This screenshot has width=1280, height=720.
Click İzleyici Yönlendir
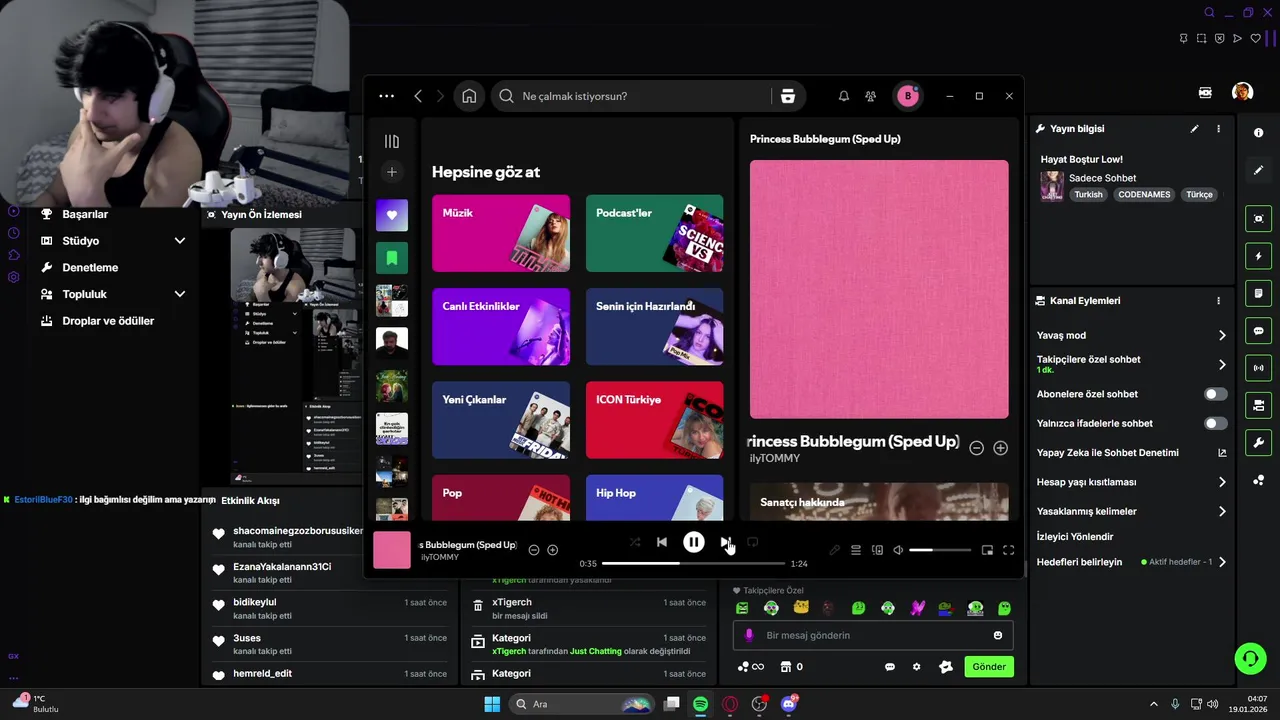[1074, 537]
